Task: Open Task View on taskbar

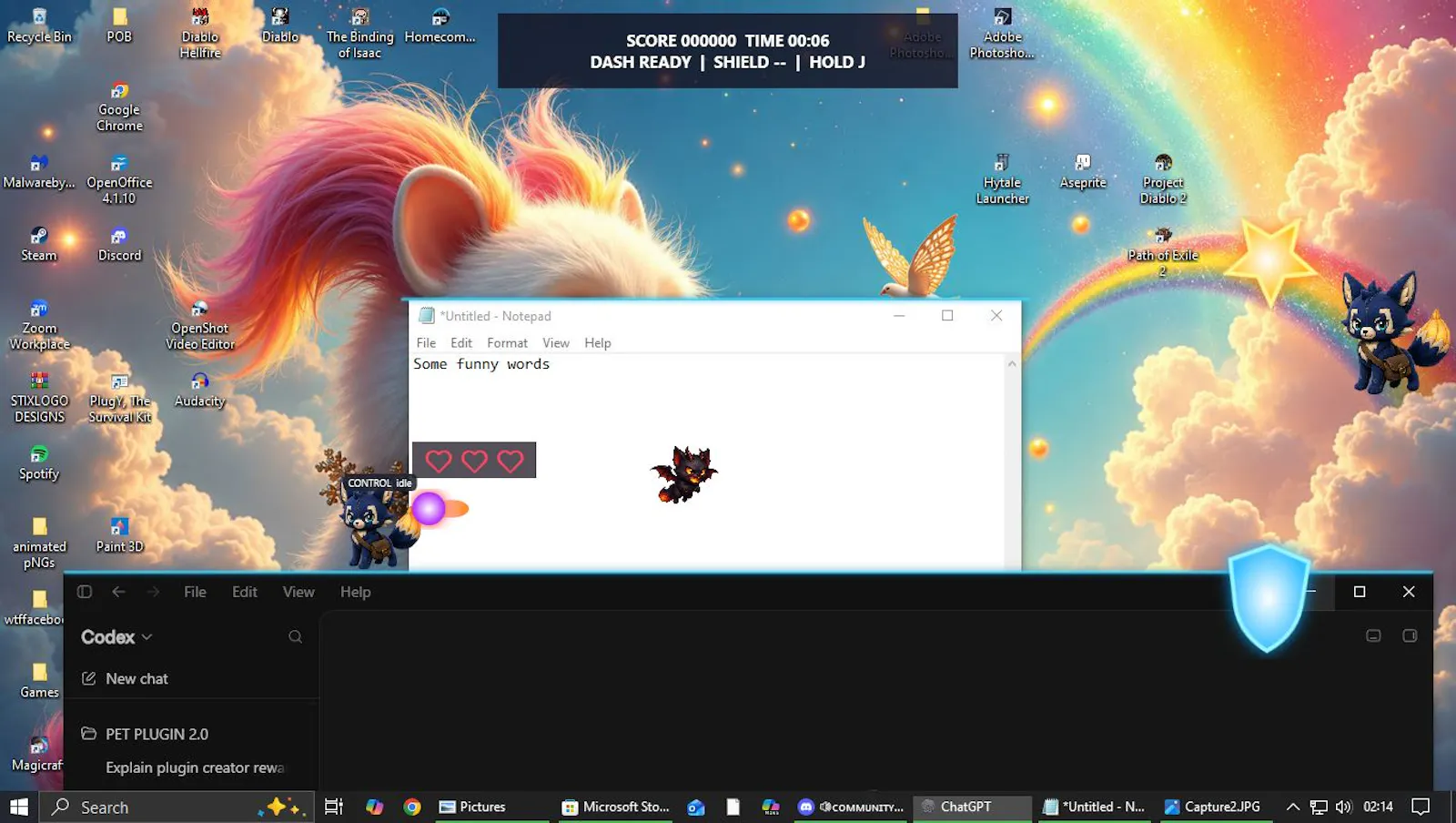Action: point(334,807)
